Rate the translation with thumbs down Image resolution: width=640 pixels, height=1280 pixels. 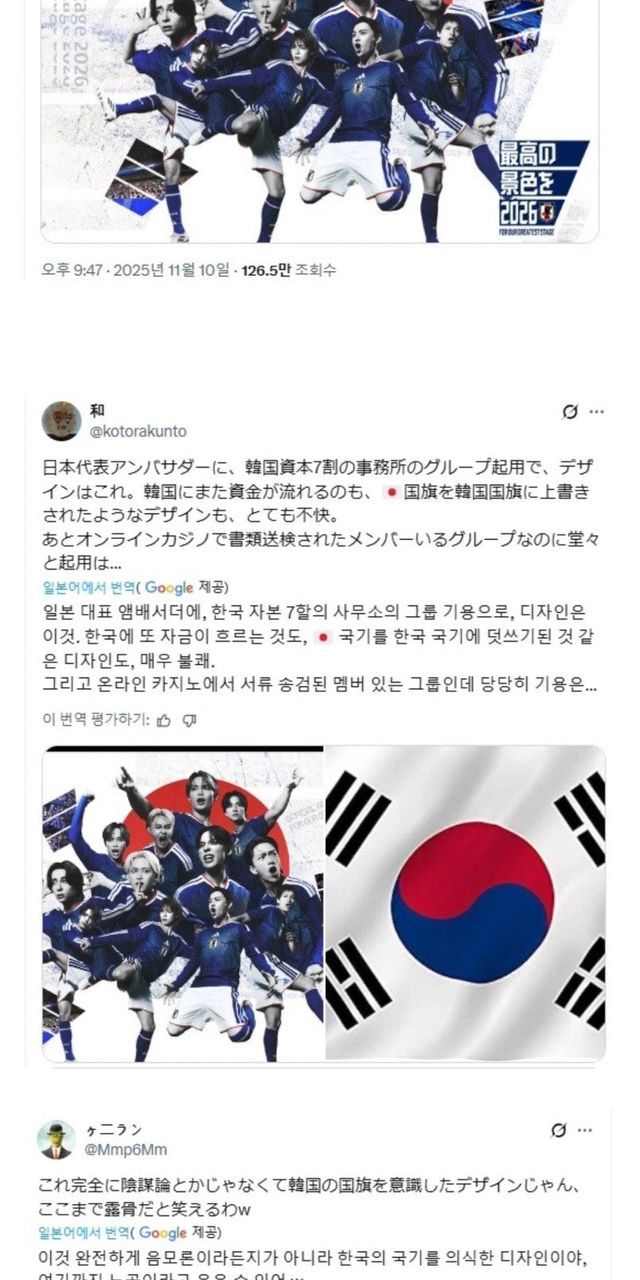point(190,719)
